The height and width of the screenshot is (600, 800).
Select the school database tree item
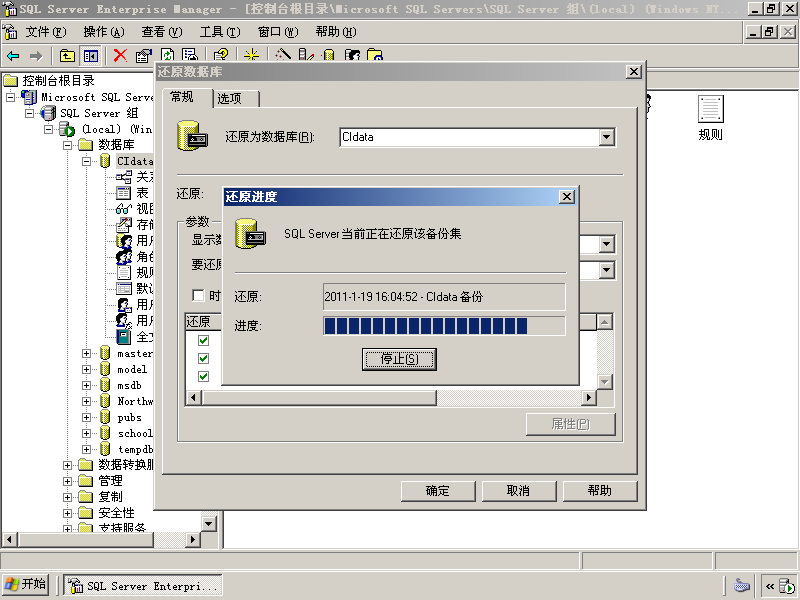[135, 433]
